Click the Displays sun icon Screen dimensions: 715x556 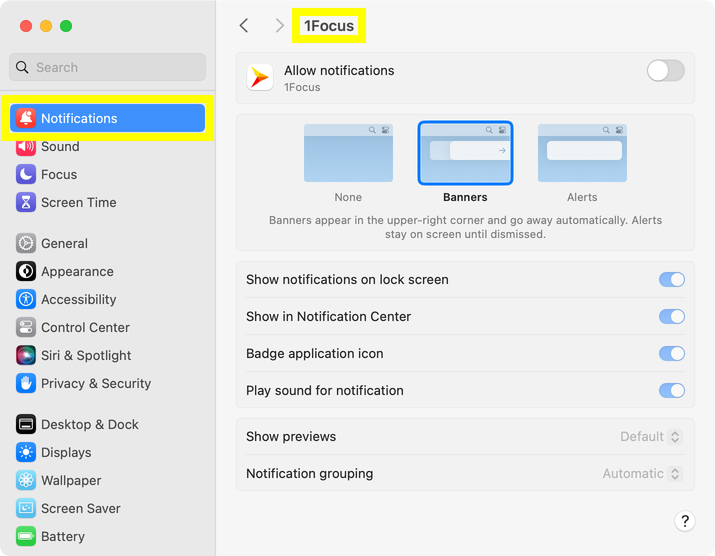(x=26, y=452)
